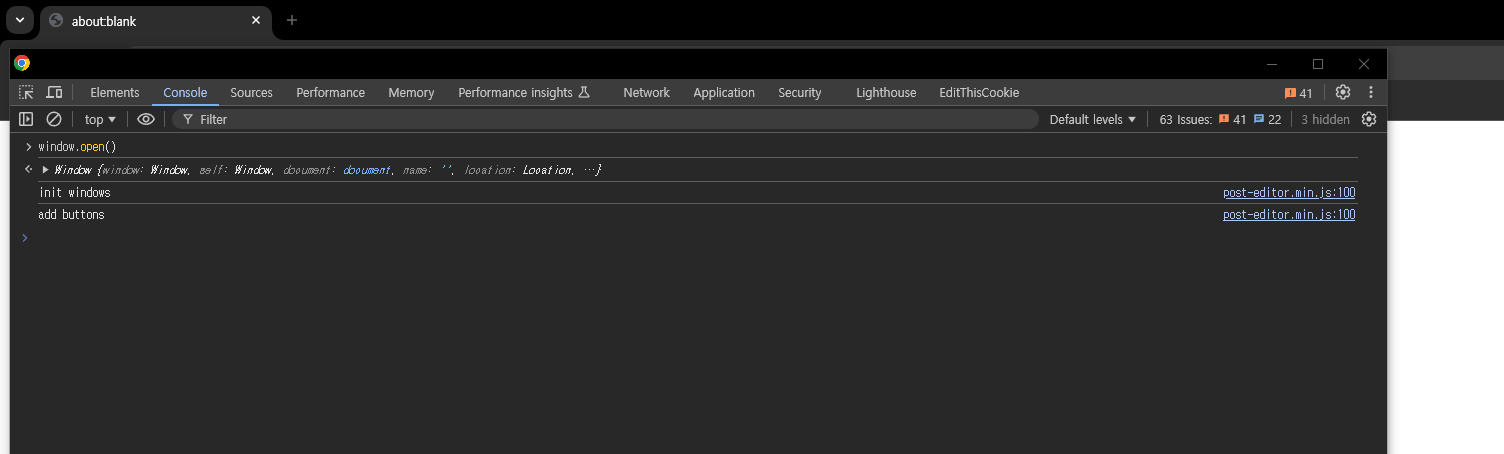1504x454 pixels.
Task: Open console settings gear icon
Action: coord(1369,119)
